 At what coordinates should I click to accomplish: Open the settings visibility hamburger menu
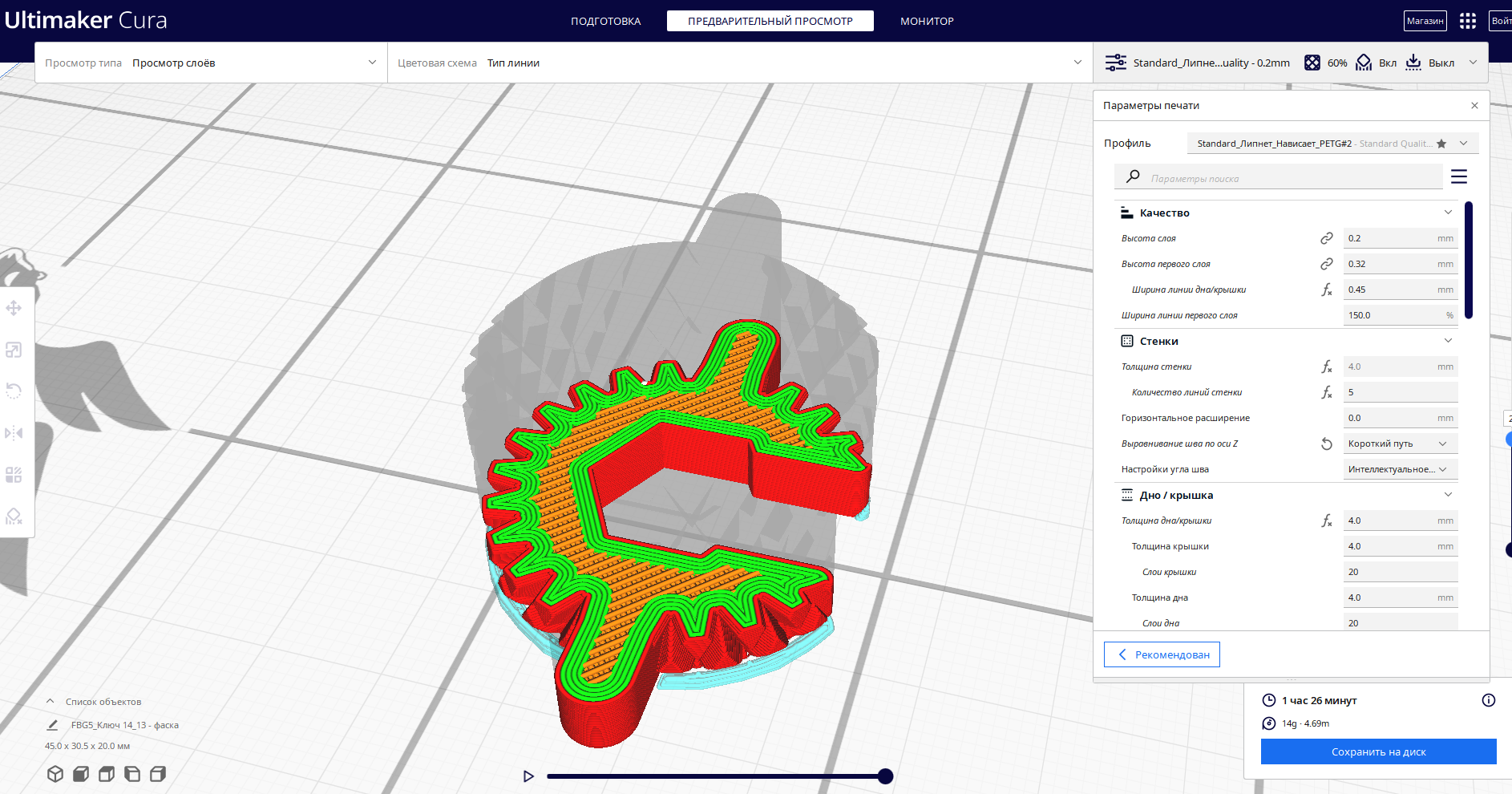(1459, 176)
